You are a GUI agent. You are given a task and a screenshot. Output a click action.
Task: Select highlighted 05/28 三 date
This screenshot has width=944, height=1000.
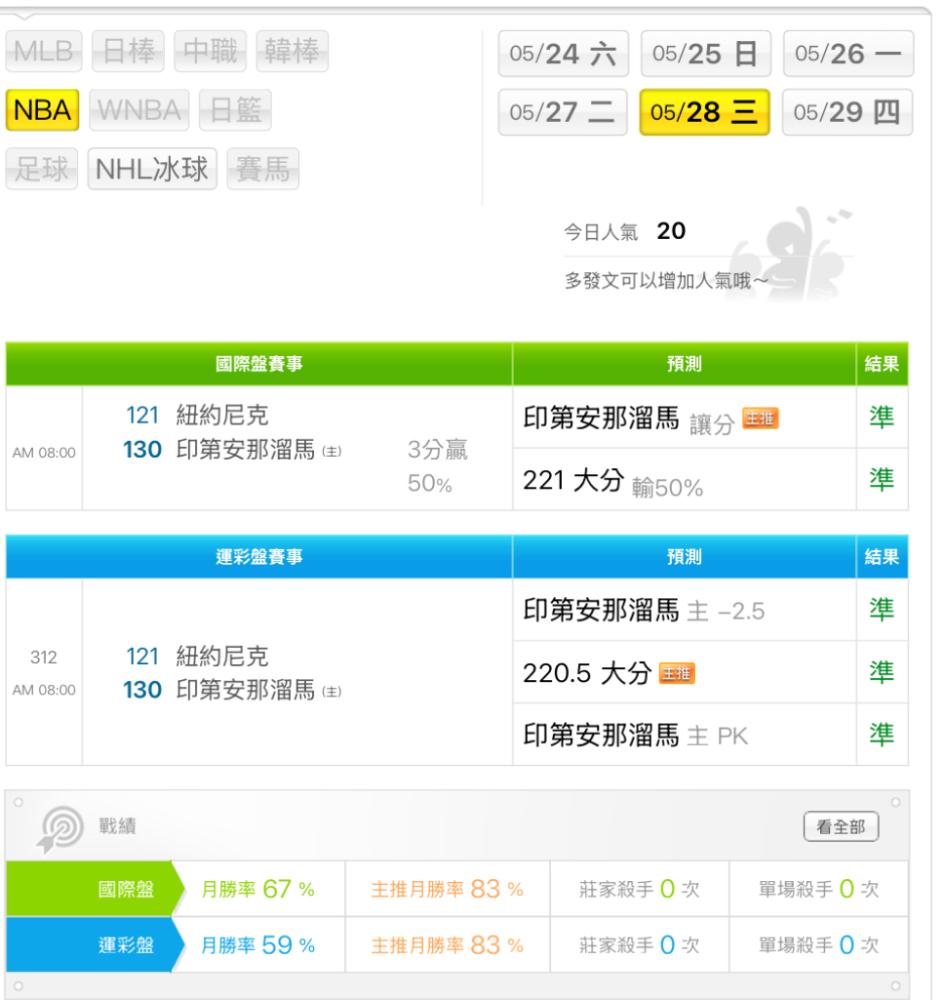tap(700, 110)
